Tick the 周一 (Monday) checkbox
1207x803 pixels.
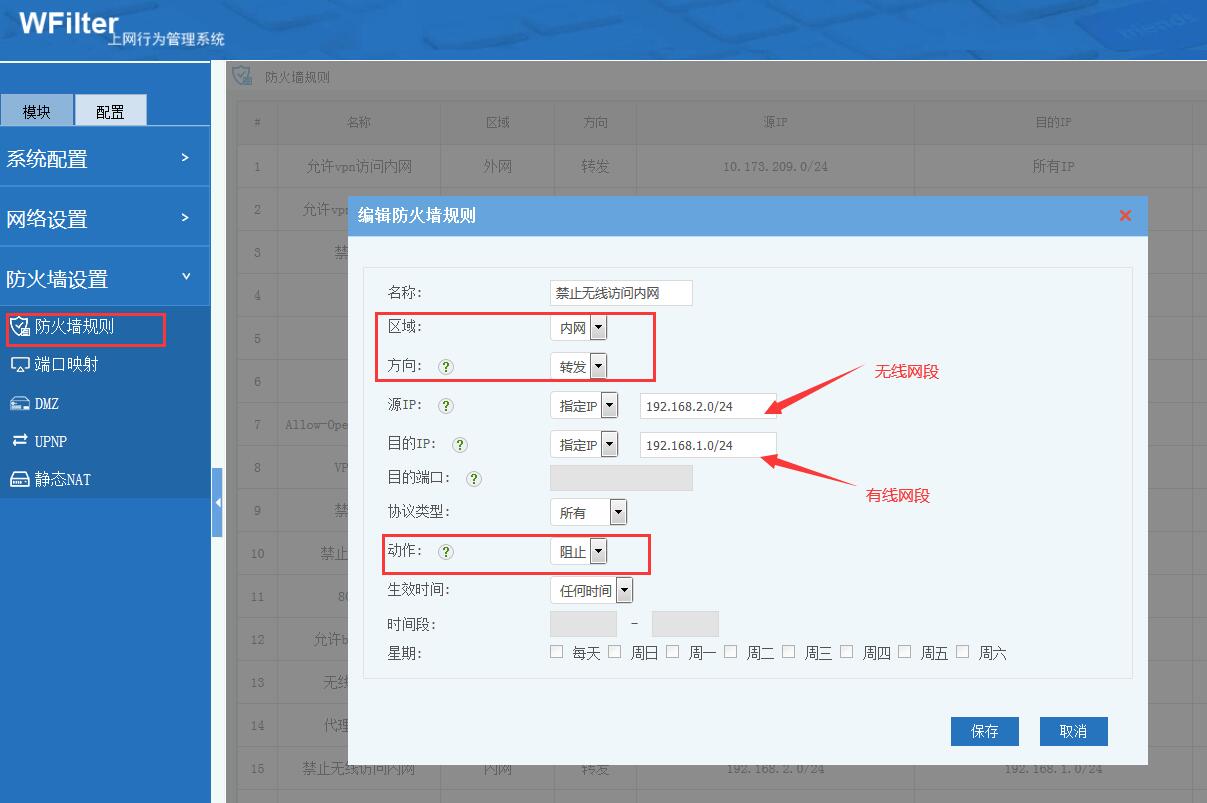click(673, 652)
